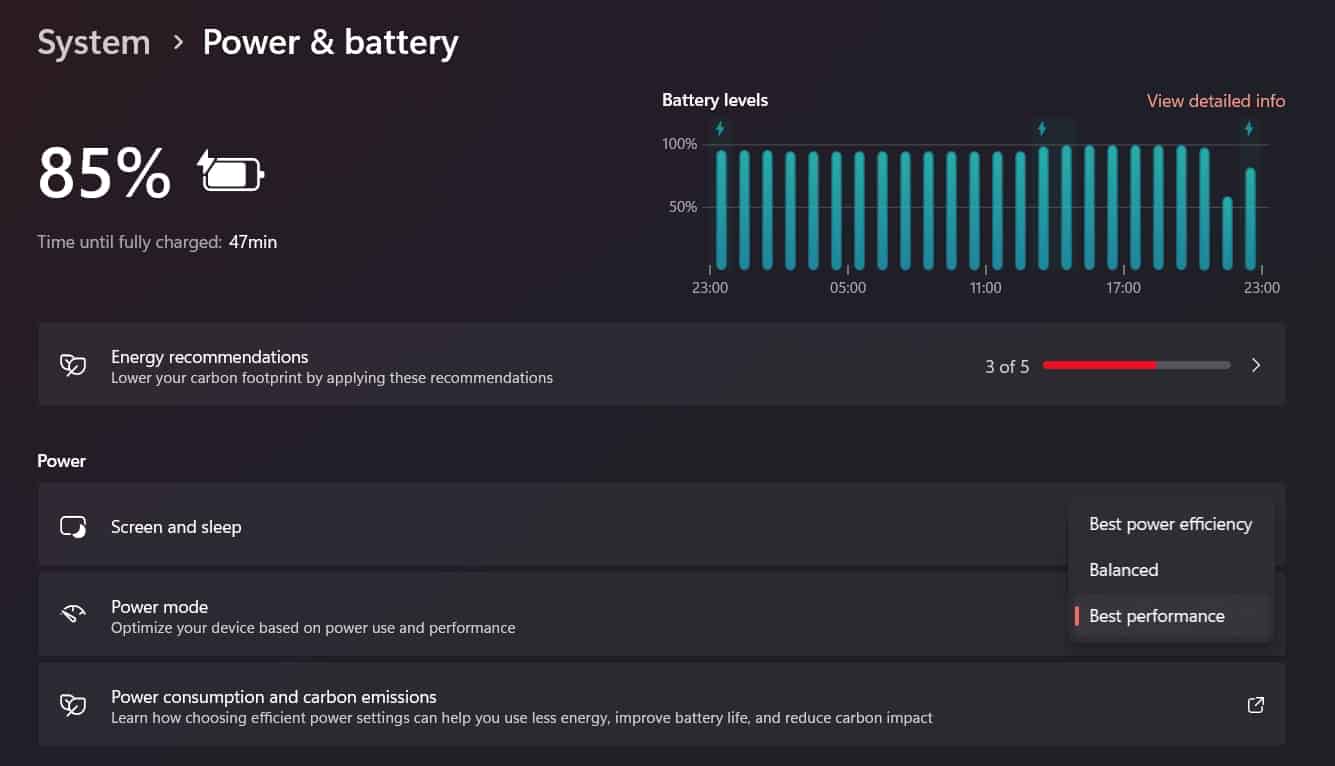
Task: Click the charging battery icon beside 85%
Action: tap(231, 172)
